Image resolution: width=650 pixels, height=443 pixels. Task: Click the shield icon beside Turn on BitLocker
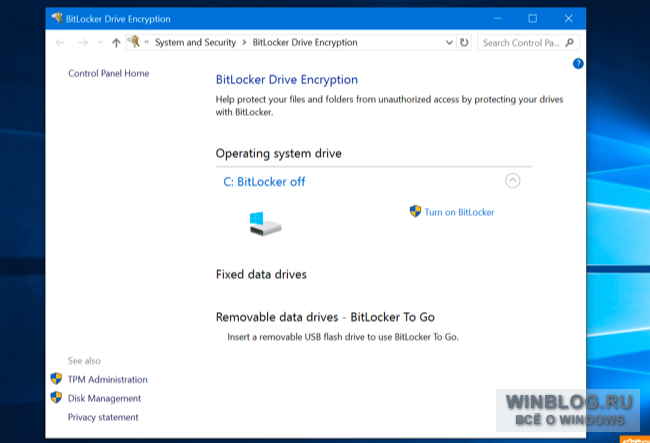pos(415,211)
